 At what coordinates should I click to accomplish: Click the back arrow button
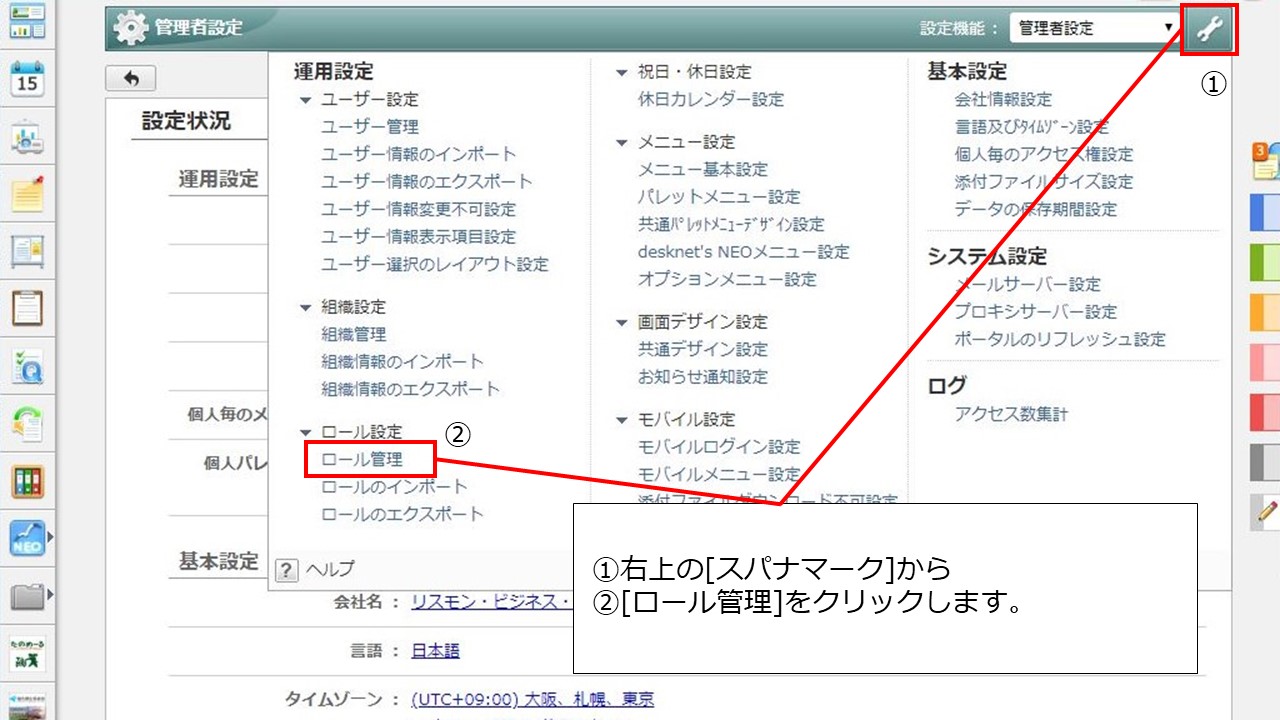click(130, 78)
